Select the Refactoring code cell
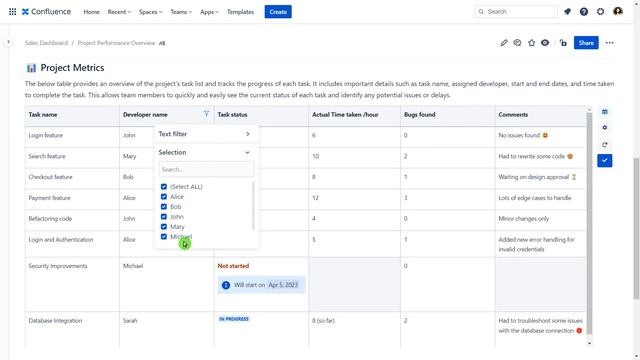 (x=72, y=219)
